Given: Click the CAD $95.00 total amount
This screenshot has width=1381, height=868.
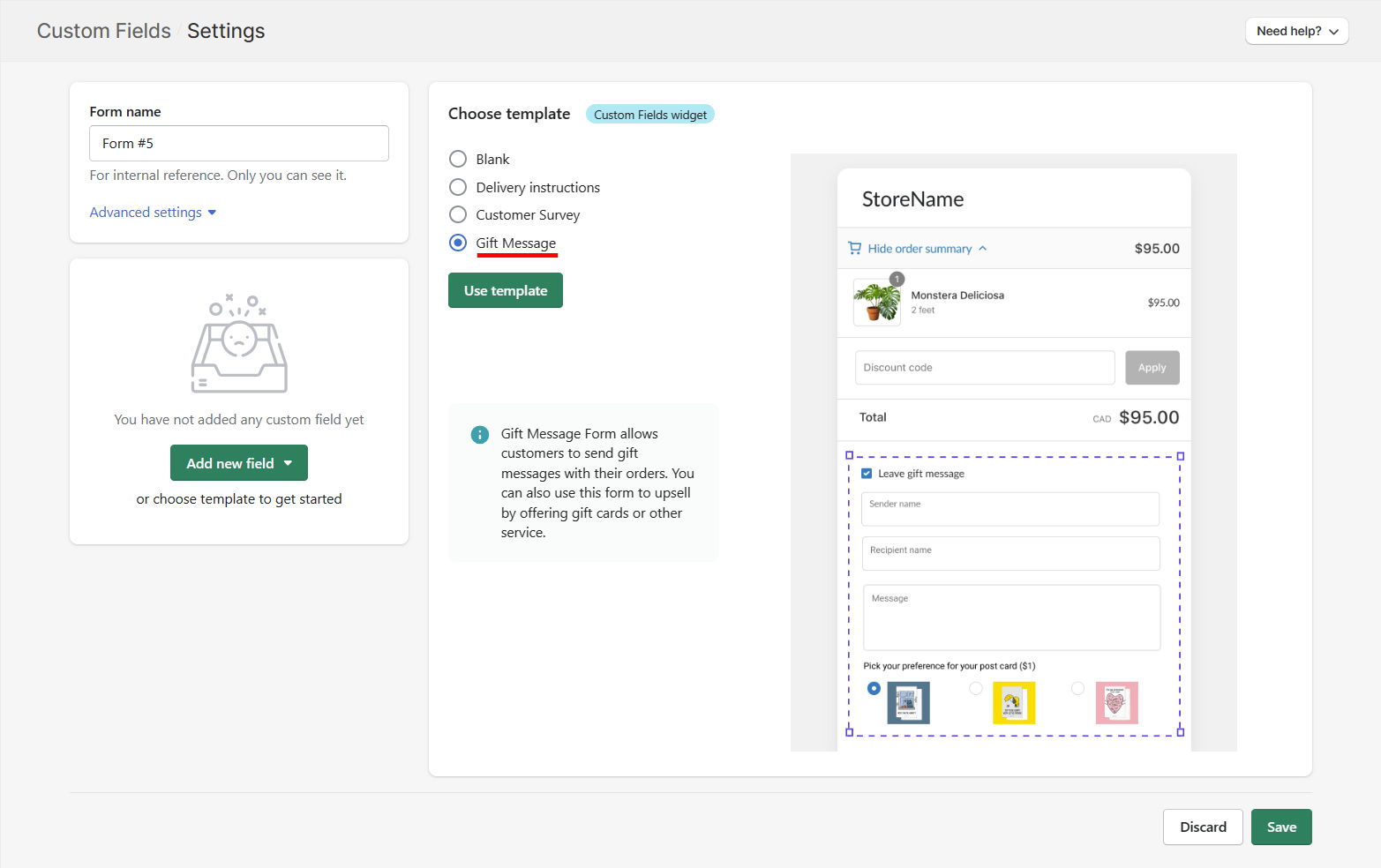Looking at the screenshot, I should pyautogui.click(x=1136, y=417).
